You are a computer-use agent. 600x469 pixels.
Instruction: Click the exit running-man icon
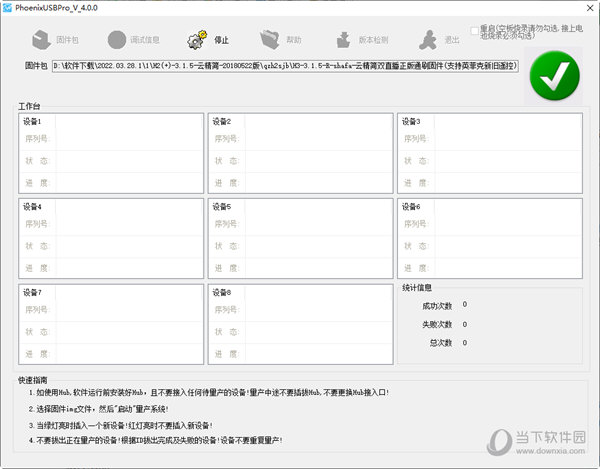click(428, 40)
